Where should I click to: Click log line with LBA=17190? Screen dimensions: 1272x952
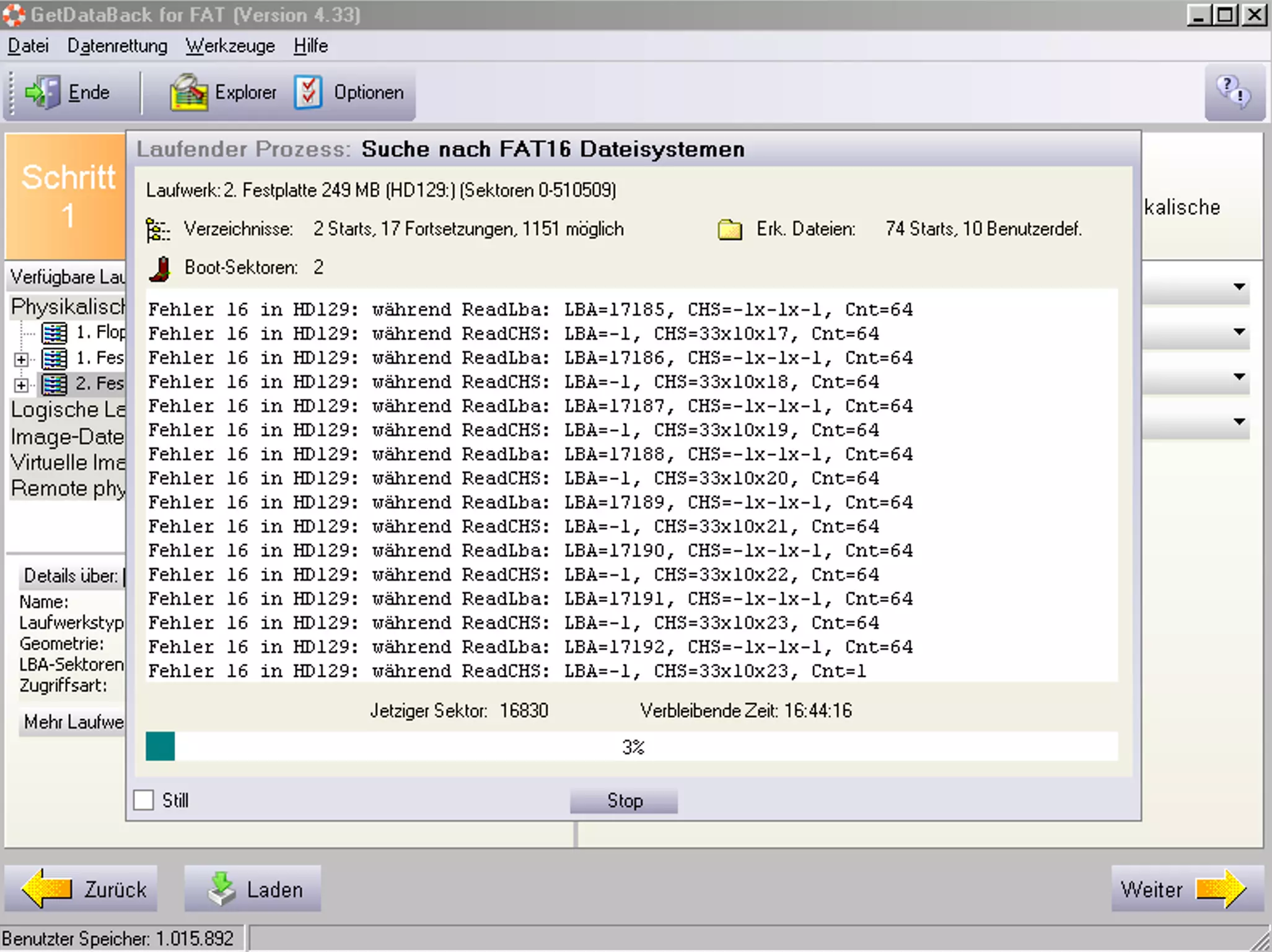click(x=530, y=551)
